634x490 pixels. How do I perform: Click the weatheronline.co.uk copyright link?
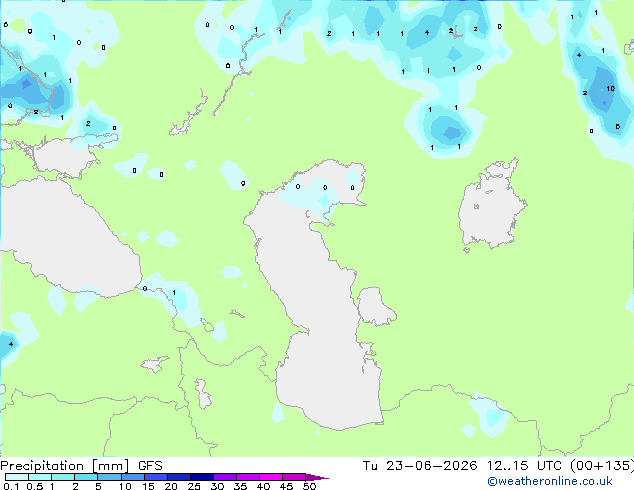click(x=550, y=481)
